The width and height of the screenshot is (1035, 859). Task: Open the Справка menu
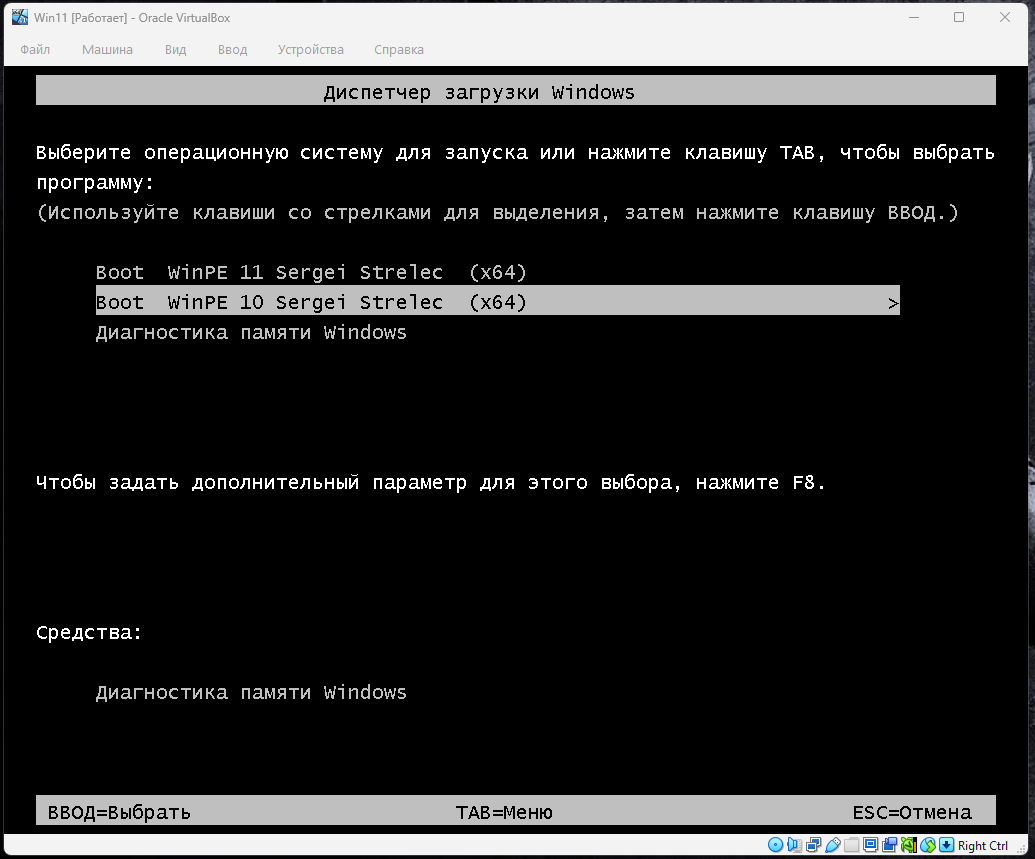[398, 50]
